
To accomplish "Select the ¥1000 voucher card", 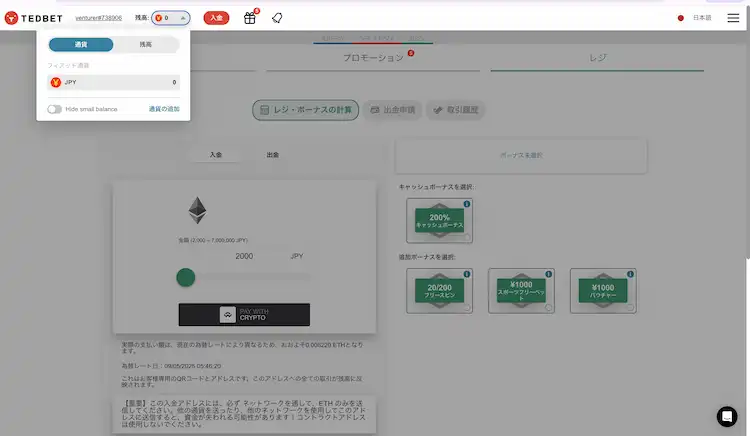I will pos(603,291).
